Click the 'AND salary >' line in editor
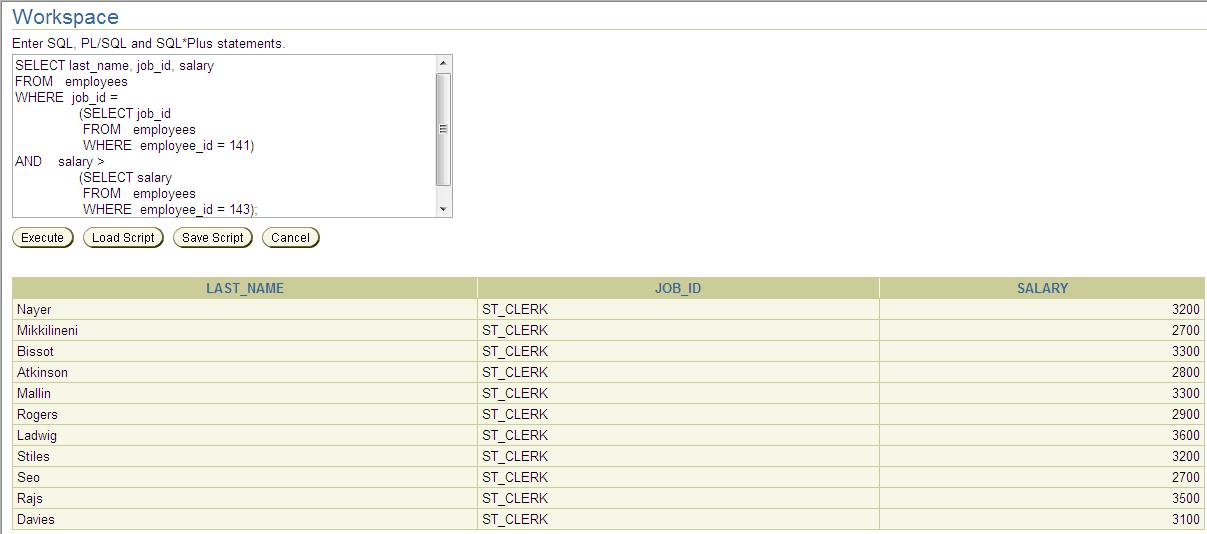 point(60,161)
